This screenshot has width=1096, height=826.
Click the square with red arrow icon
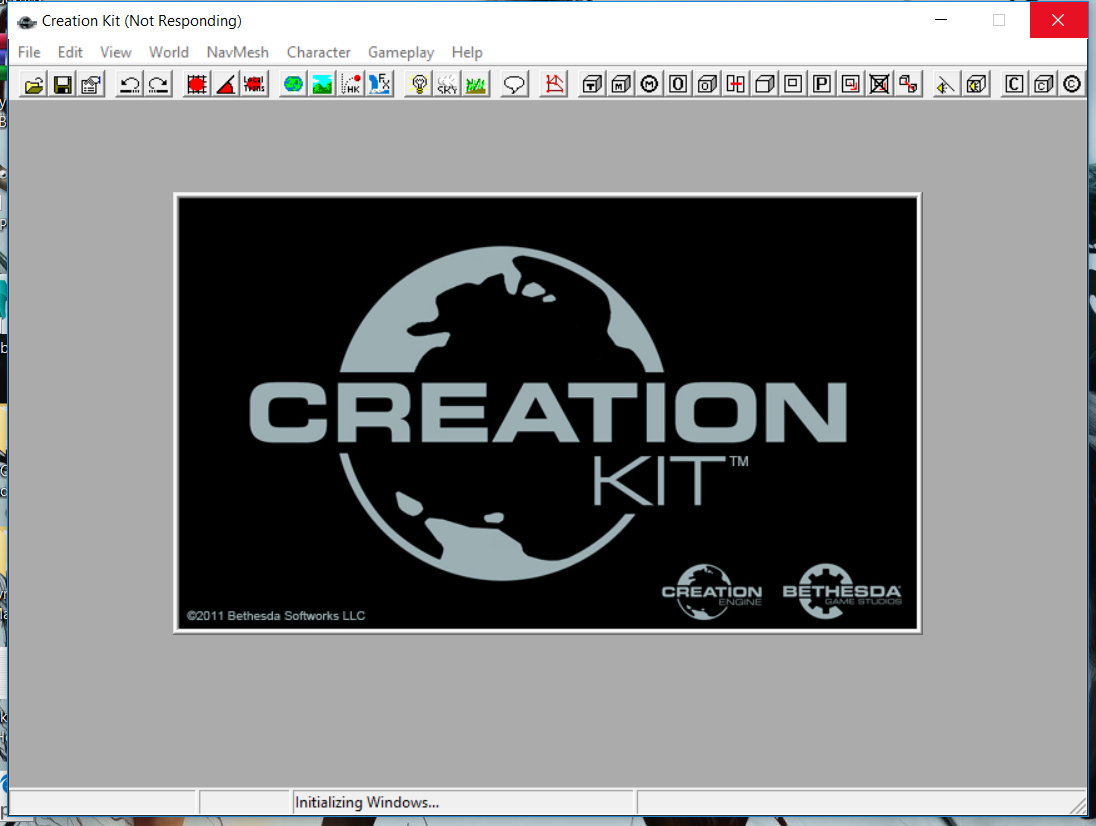point(851,85)
